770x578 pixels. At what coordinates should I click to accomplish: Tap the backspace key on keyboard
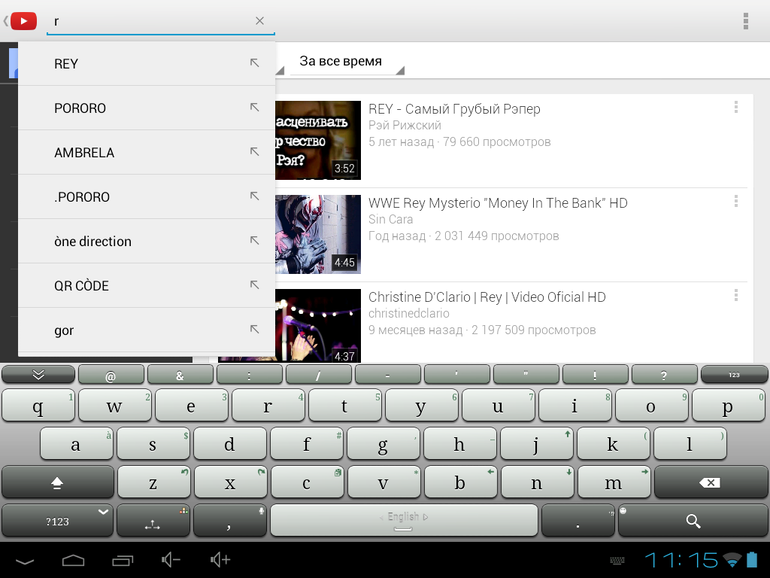pos(710,483)
